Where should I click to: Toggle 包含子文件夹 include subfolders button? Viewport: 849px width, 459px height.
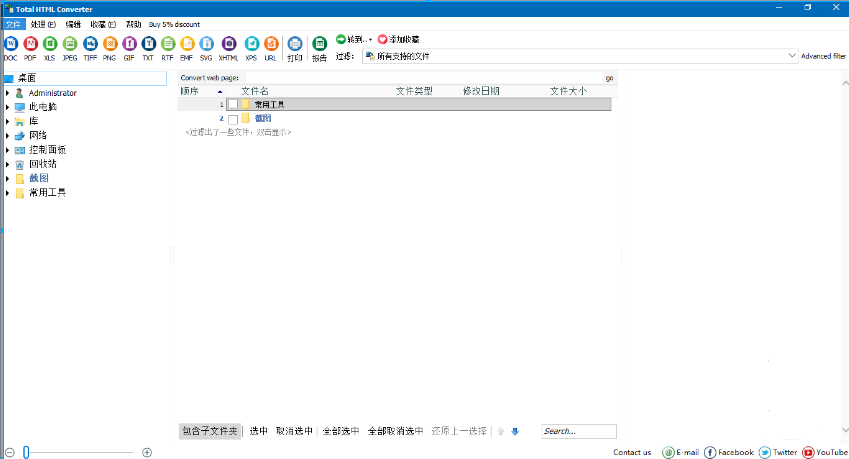pos(210,431)
